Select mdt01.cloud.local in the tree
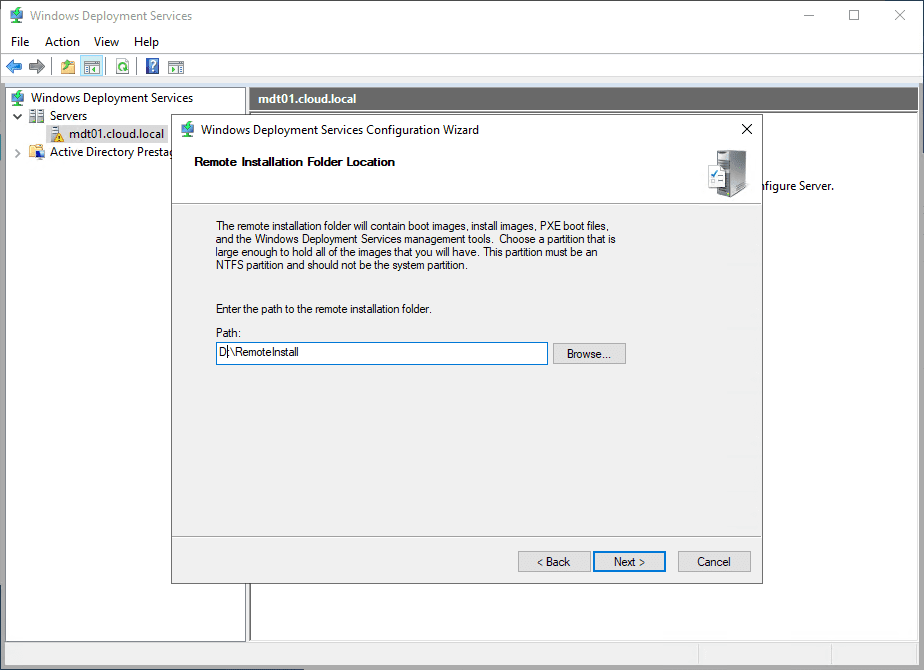Screen dimensions: 924x670 pyautogui.click(x=117, y=134)
